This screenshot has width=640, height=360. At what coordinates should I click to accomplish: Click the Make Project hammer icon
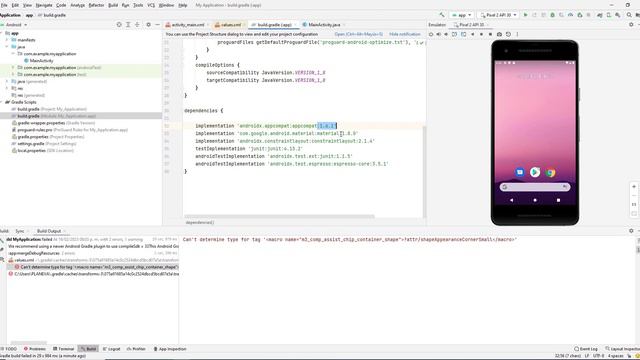tap(442, 15)
